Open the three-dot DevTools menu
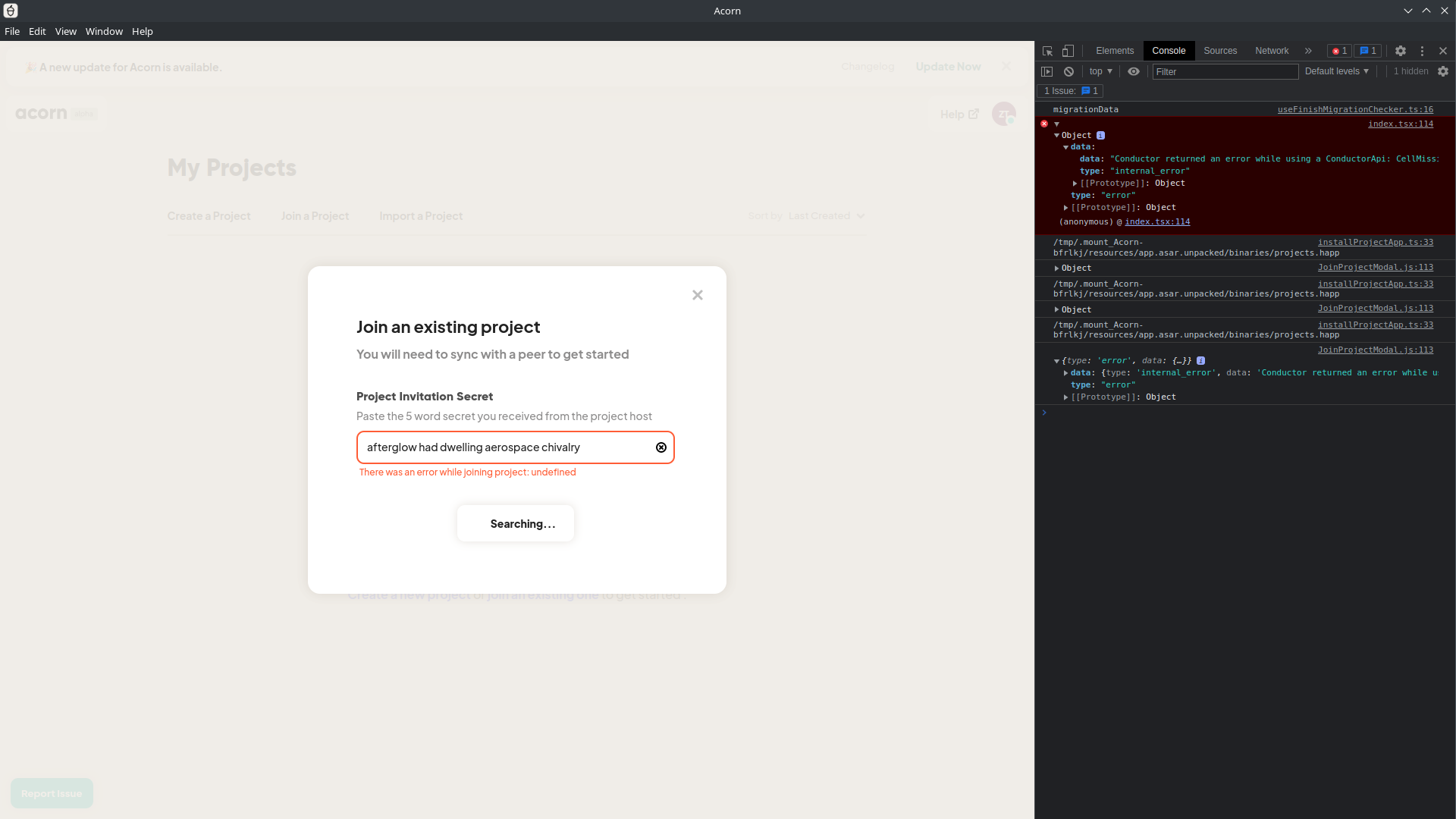 point(1422,51)
